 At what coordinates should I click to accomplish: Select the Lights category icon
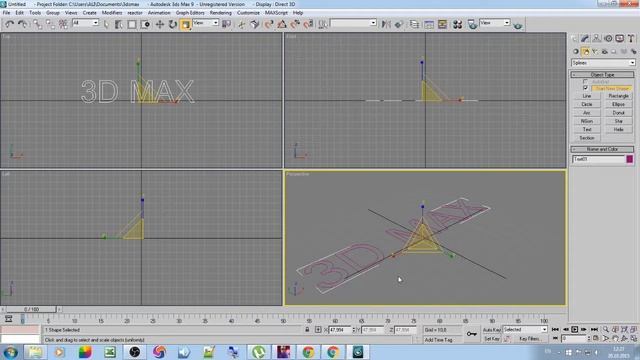(595, 51)
